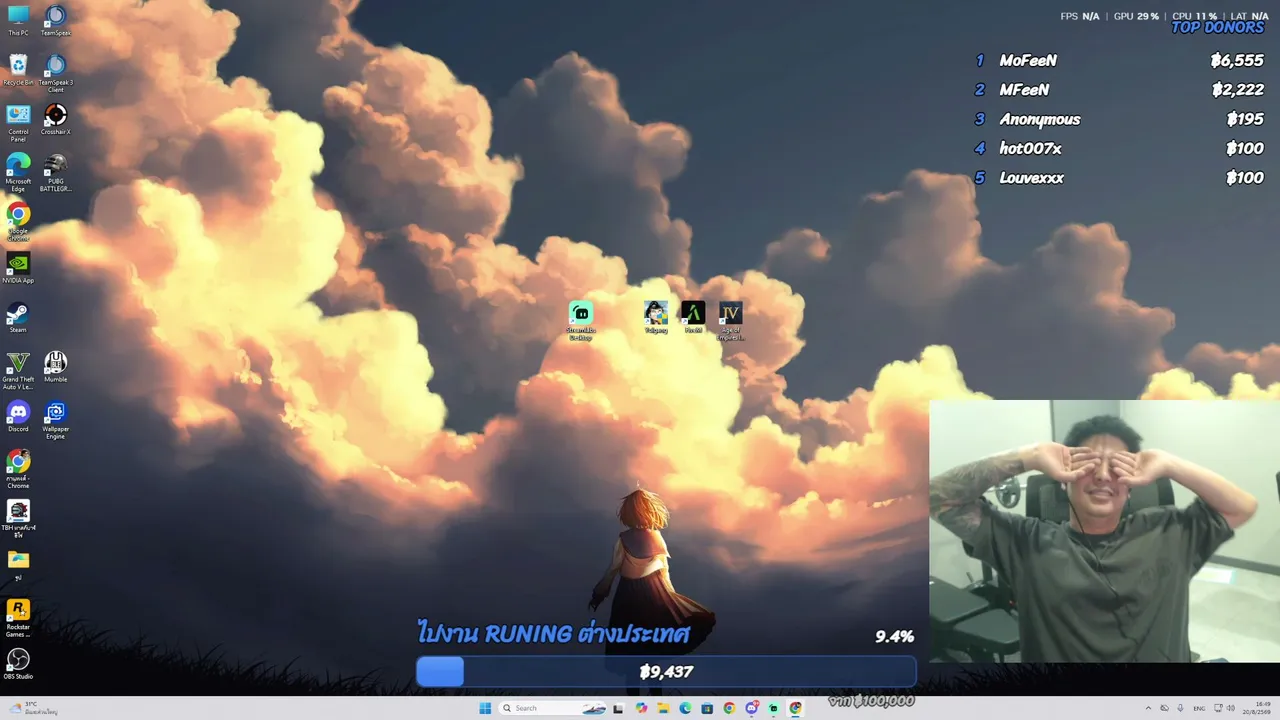This screenshot has height=720, width=1280.
Task: Select the PUBG BATTLEGROUNDS shortcut
Action: [x=56, y=171]
